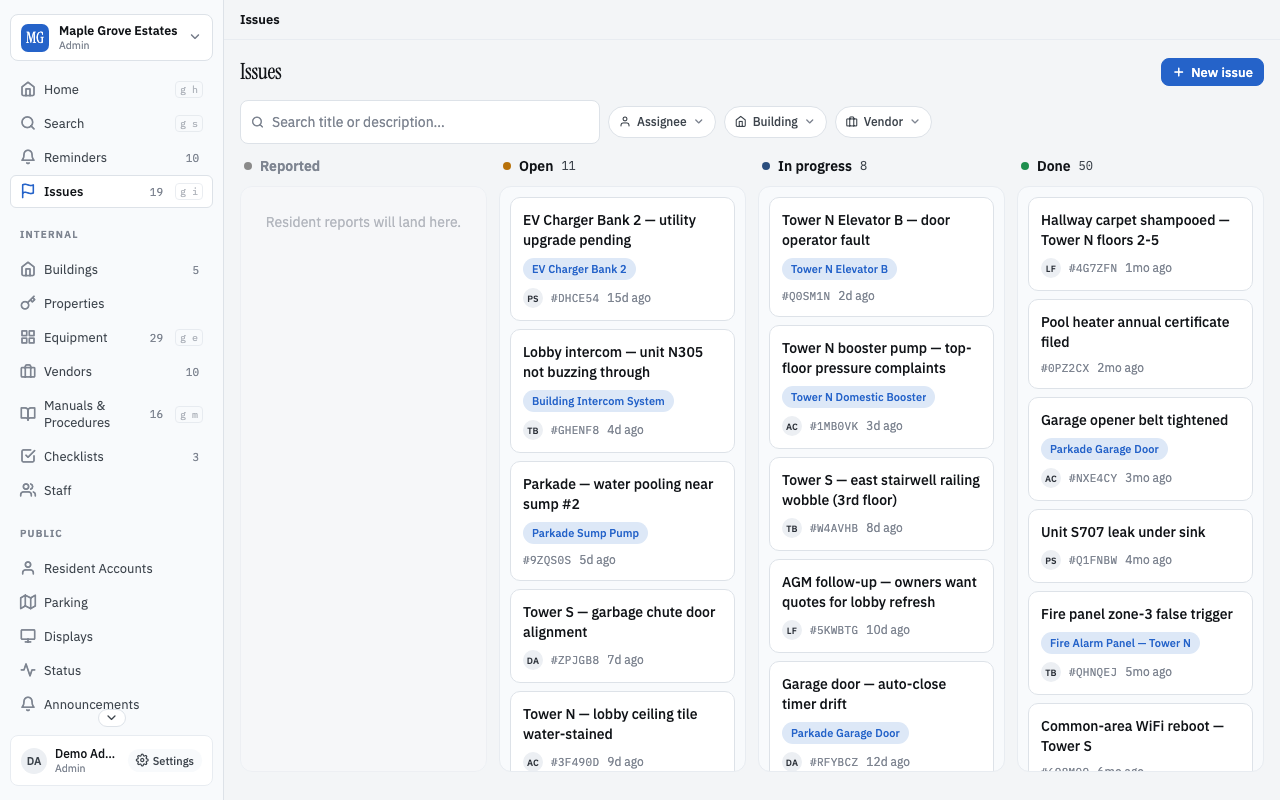Click the Announcements bell icon
1280x800 pixels.
(x=28, y=704)
